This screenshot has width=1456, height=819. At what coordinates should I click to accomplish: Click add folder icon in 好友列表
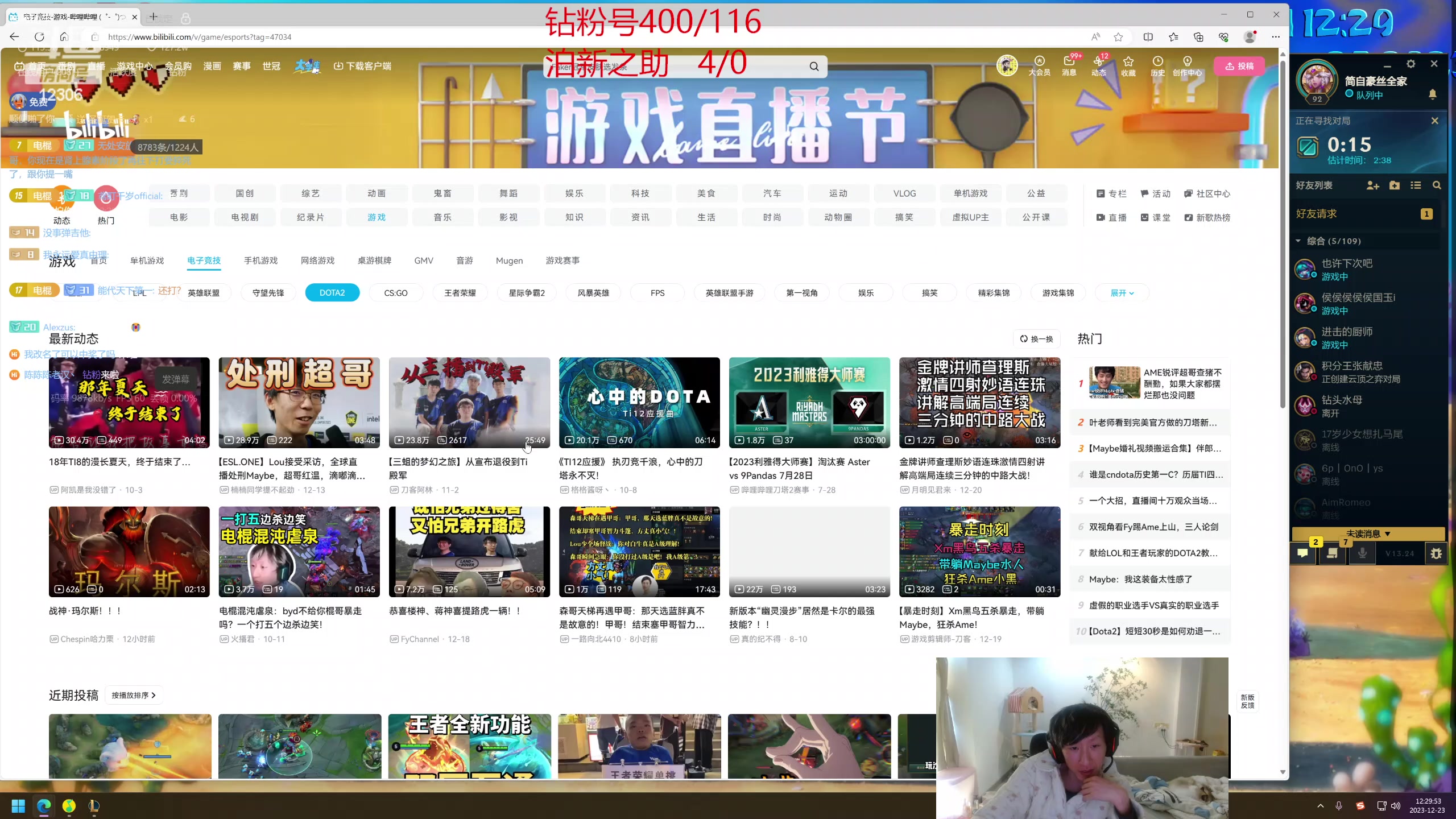coord(1395,185)
